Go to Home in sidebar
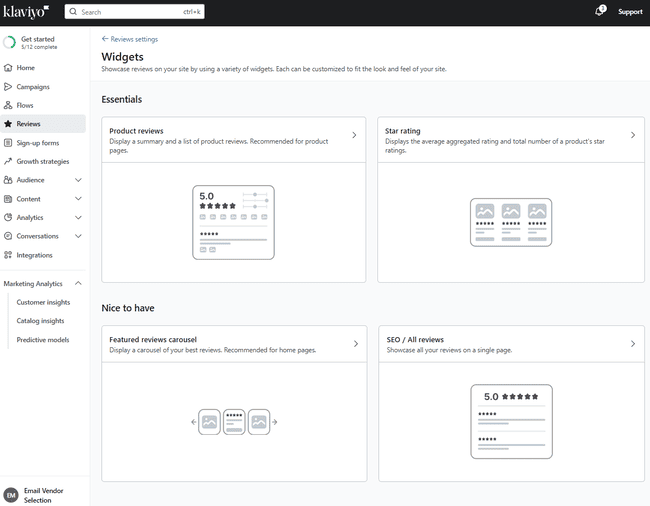 coord(43,68)
